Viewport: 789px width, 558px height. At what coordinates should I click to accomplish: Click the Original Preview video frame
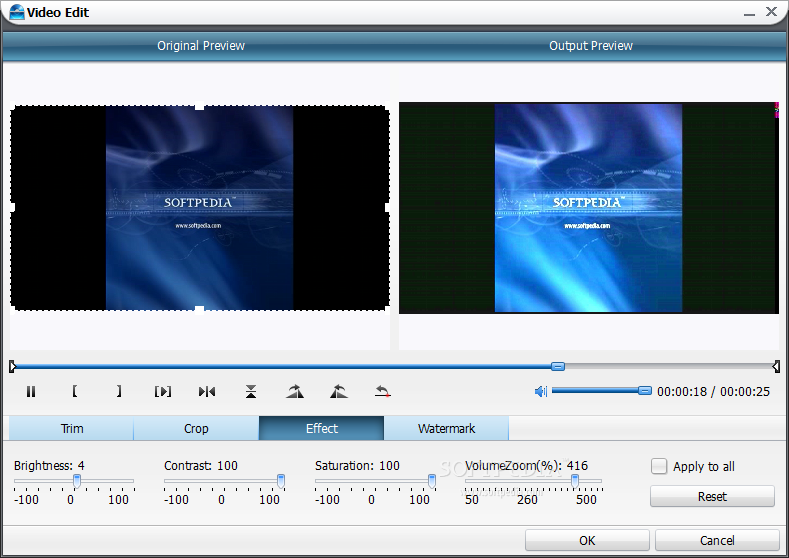tap(200, 208)
